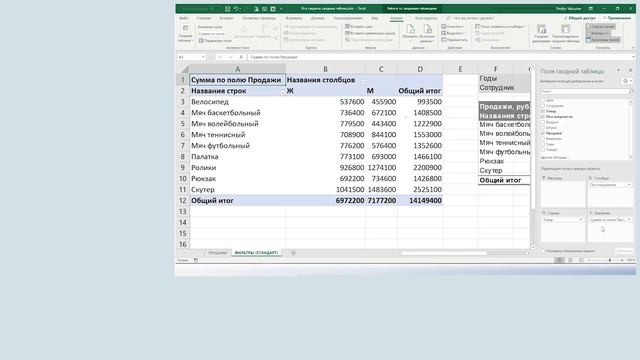
Task: Uncheck the Продажи field checkbox
Action: coord(543,133)
